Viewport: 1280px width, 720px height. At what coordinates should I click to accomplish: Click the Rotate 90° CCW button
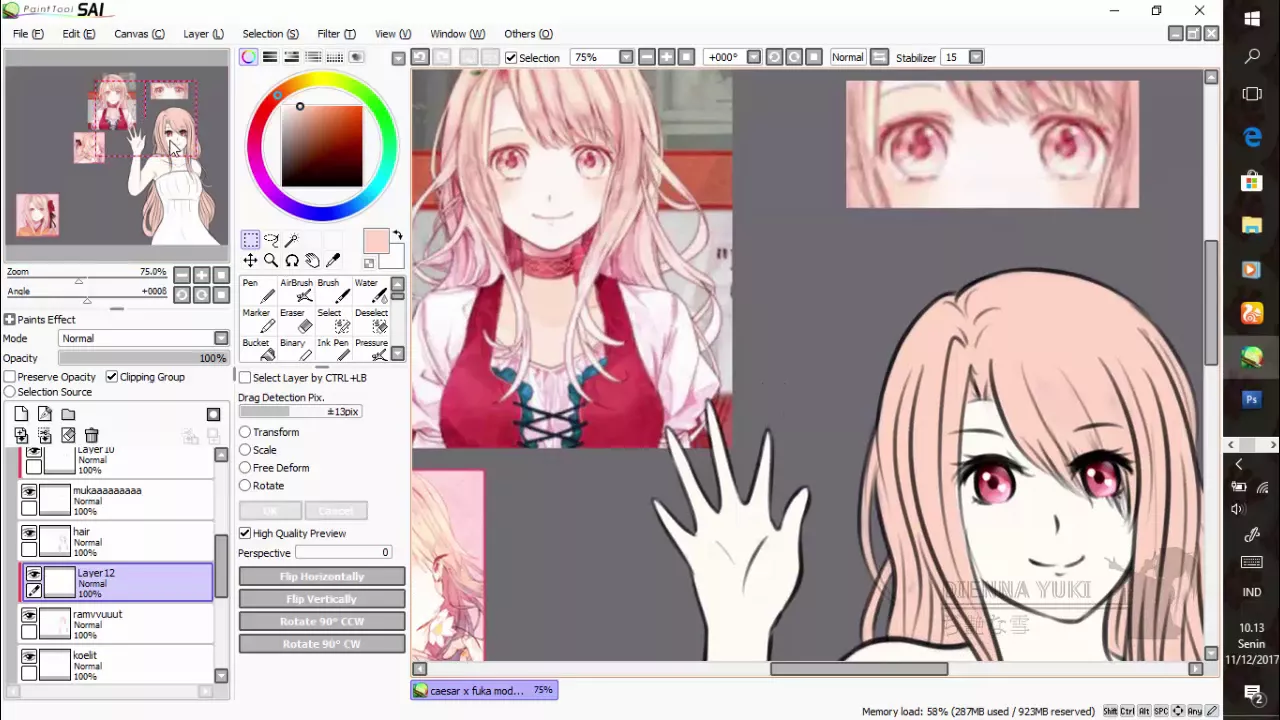pos(322,622)
